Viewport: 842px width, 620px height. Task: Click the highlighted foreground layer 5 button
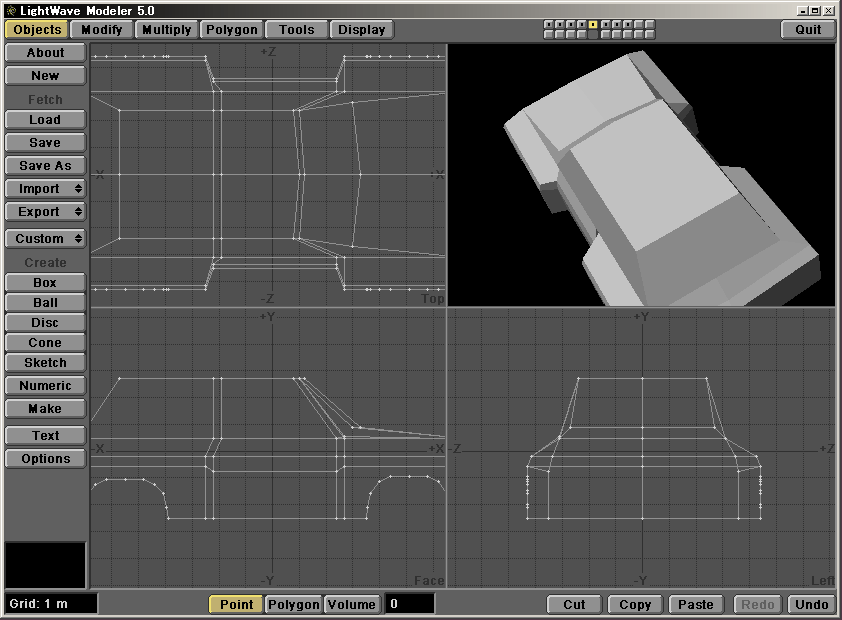point(593,24)
